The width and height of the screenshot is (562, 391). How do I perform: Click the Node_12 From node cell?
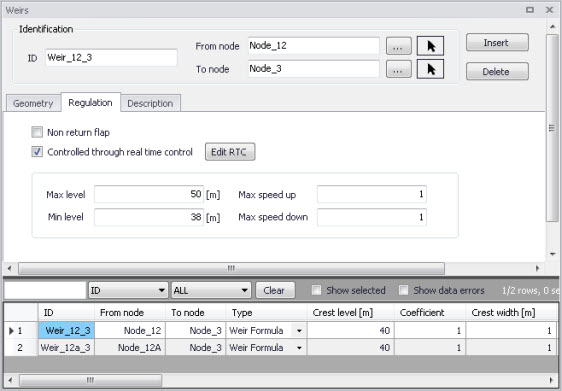pyautogui.click(x=130, y=330)
